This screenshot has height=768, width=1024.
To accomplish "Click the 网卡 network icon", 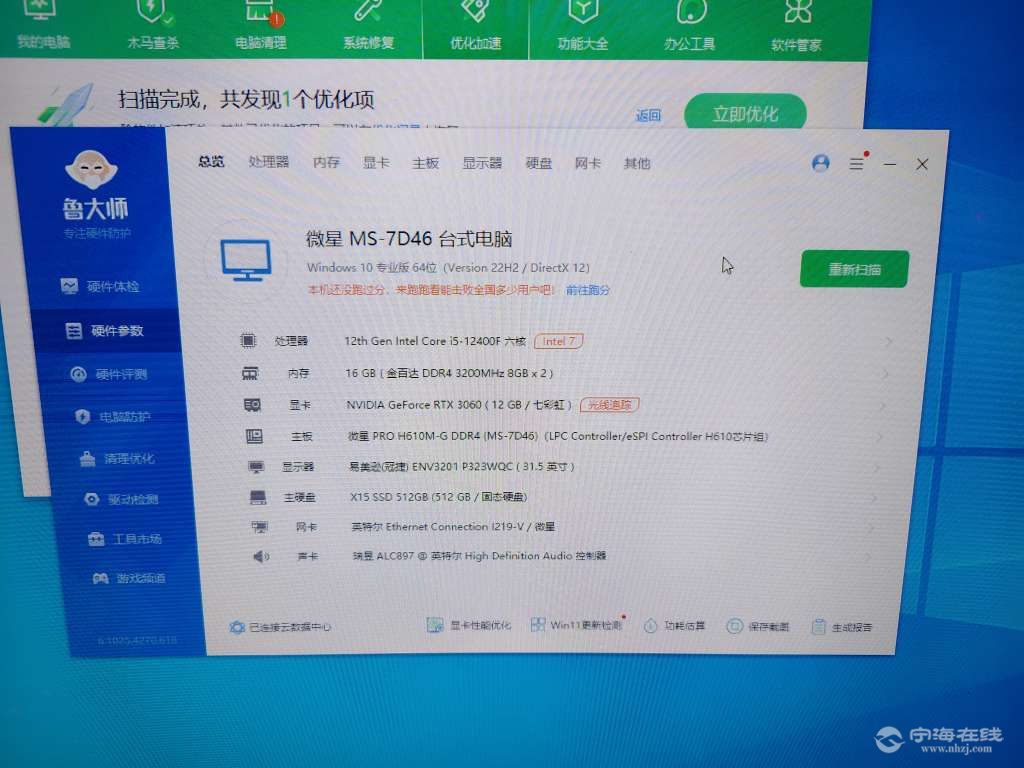I will [x=260, y=527].
